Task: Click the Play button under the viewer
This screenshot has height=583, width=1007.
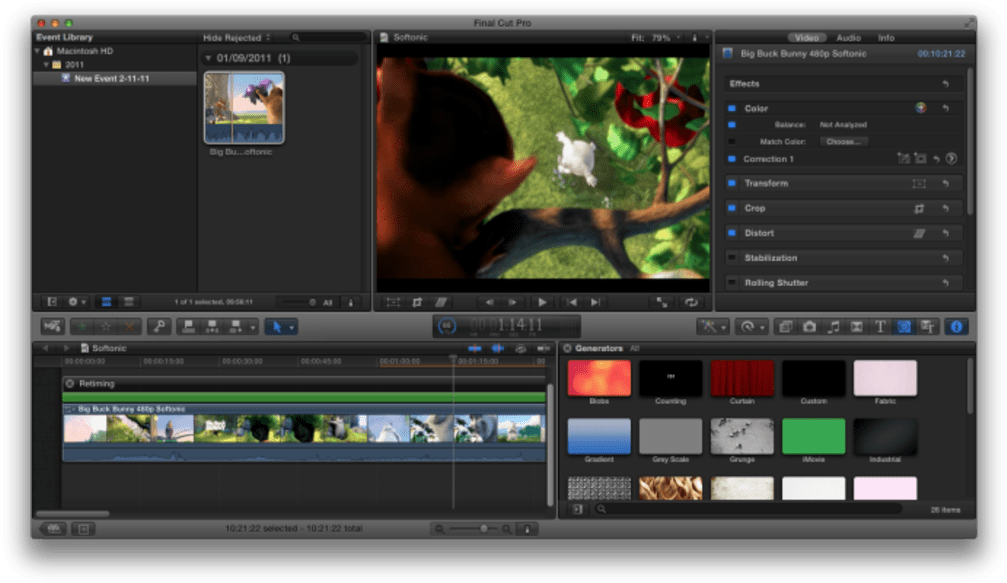Action: point(541,301)
